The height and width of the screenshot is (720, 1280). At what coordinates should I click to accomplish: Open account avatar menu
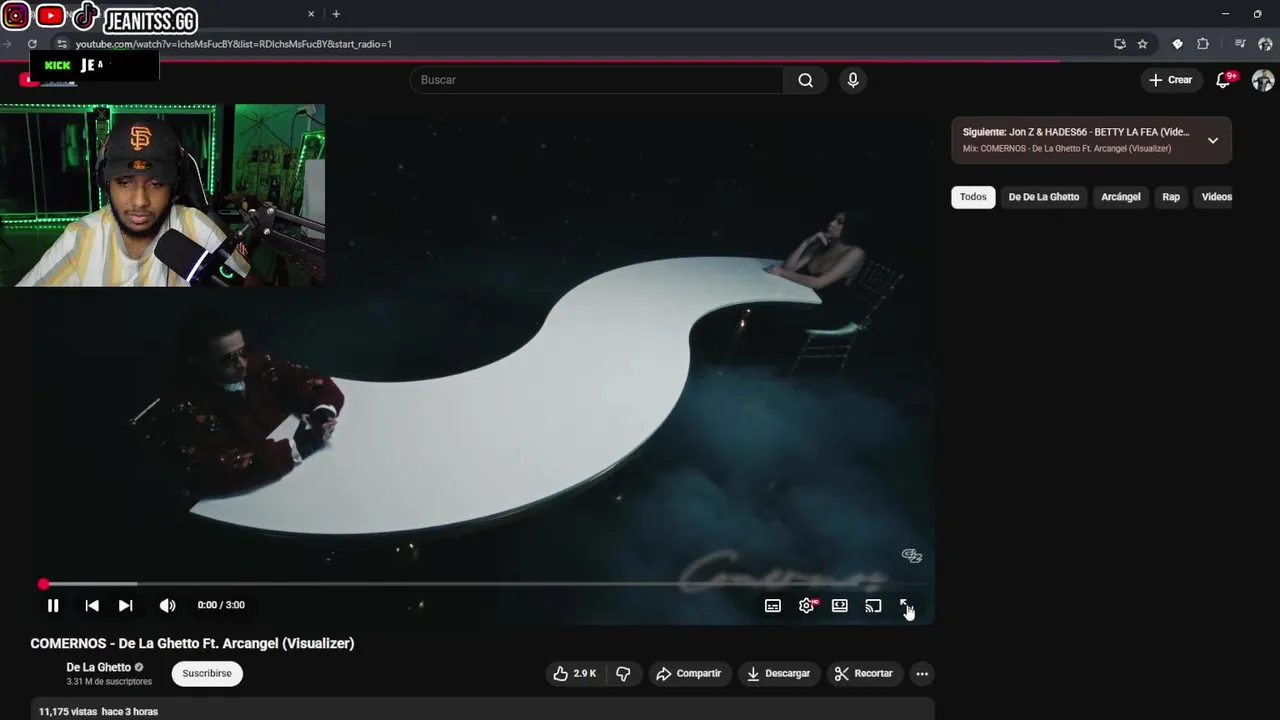click(x=1263, y=80)
